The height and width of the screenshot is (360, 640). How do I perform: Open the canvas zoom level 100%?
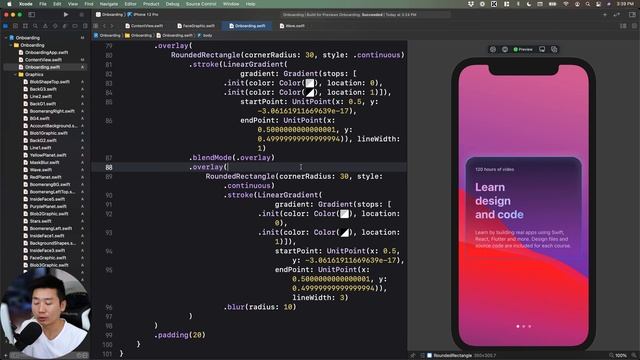(621, 356)
